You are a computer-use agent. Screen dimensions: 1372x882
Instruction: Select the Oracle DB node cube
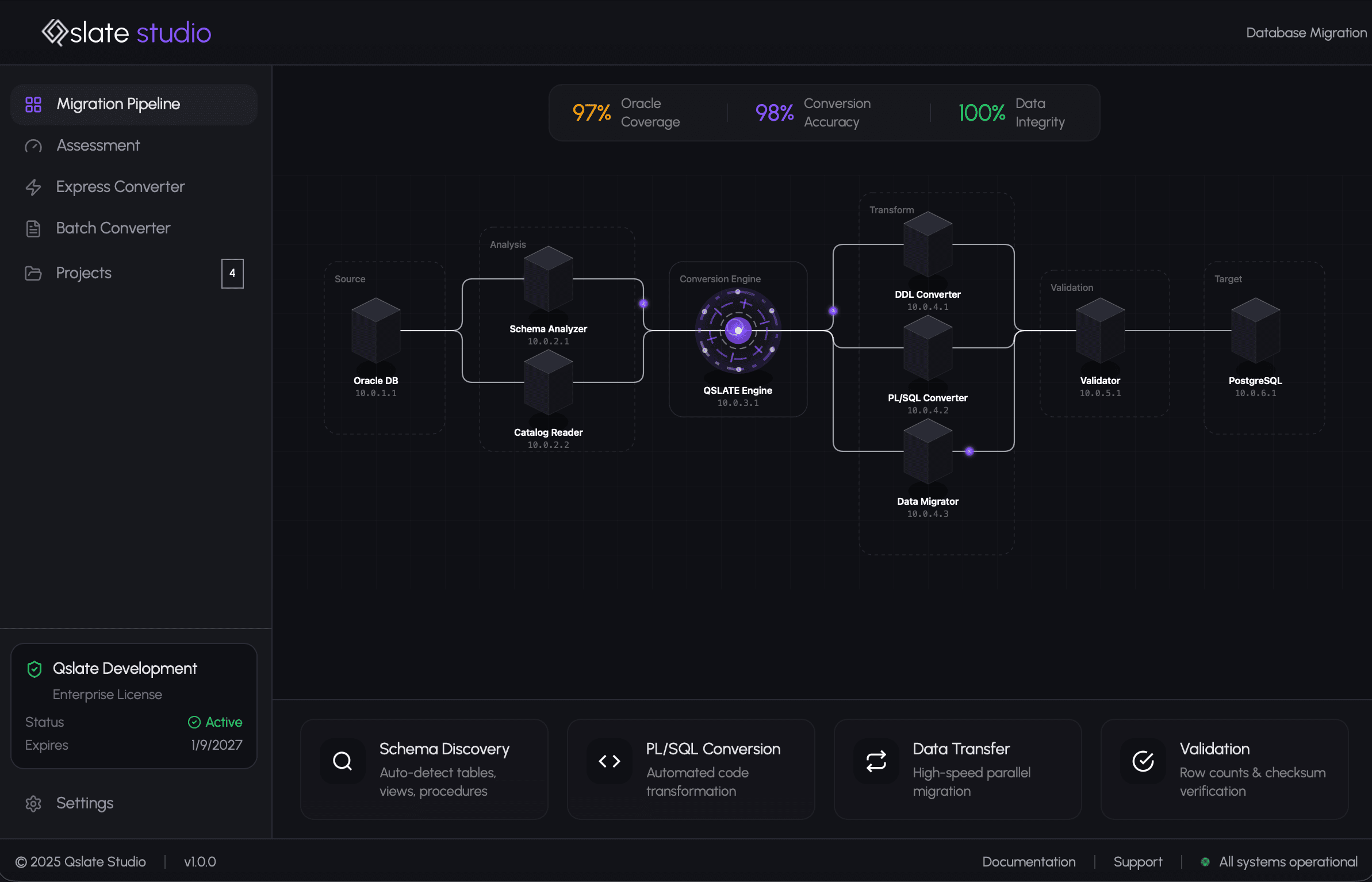click(x=375, y=330)
